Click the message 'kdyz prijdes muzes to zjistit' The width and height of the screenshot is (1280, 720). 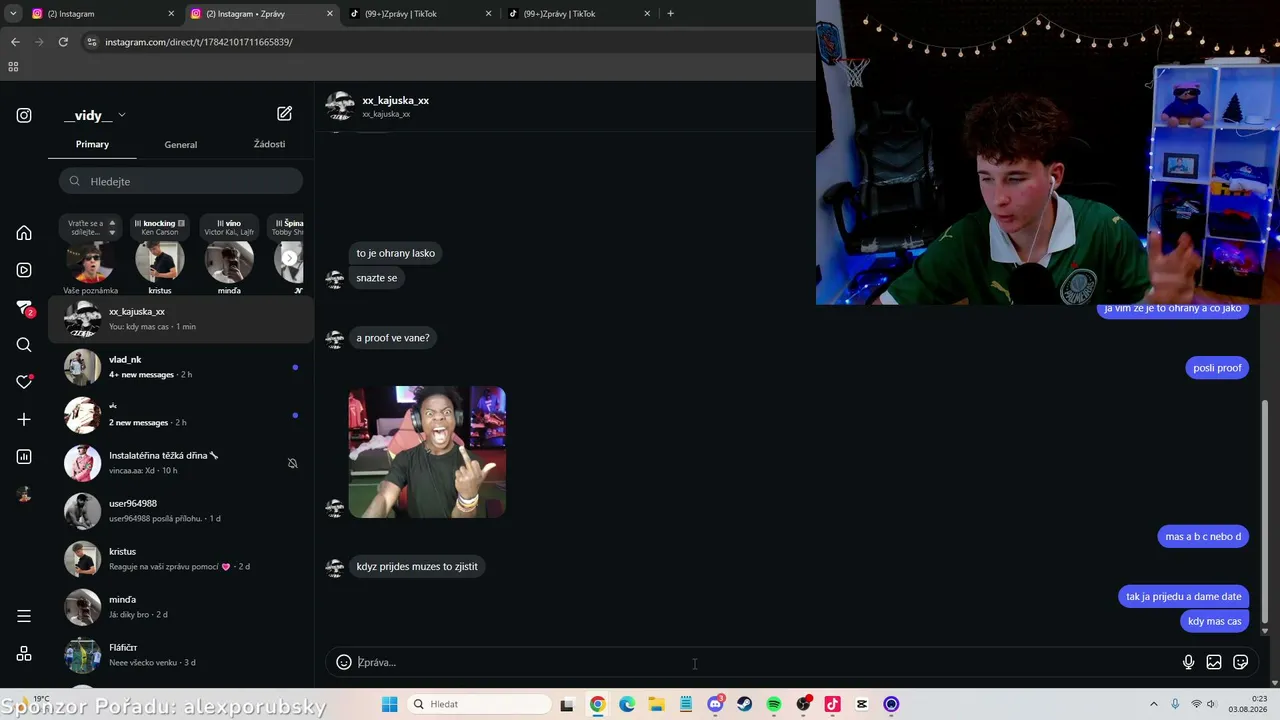(x=417, y=567)
